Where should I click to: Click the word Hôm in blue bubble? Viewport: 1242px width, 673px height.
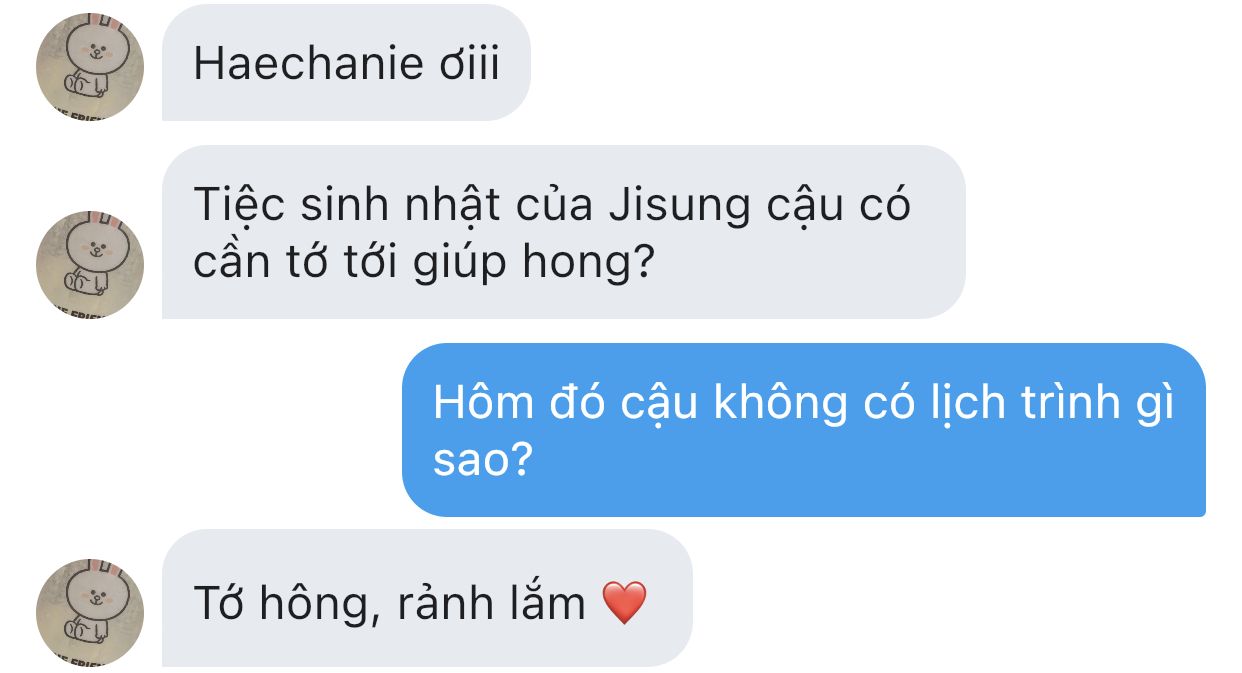(x=480, y=403)
